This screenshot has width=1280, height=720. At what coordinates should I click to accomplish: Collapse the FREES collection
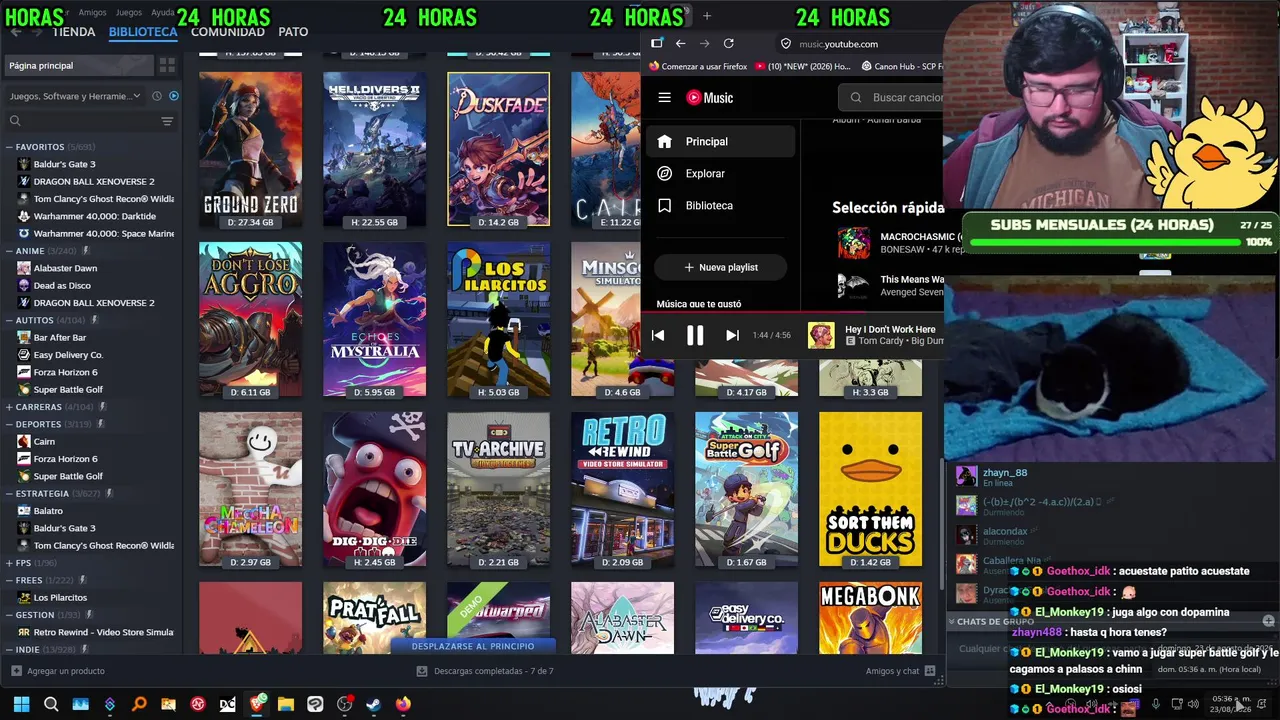pos(8,580)
